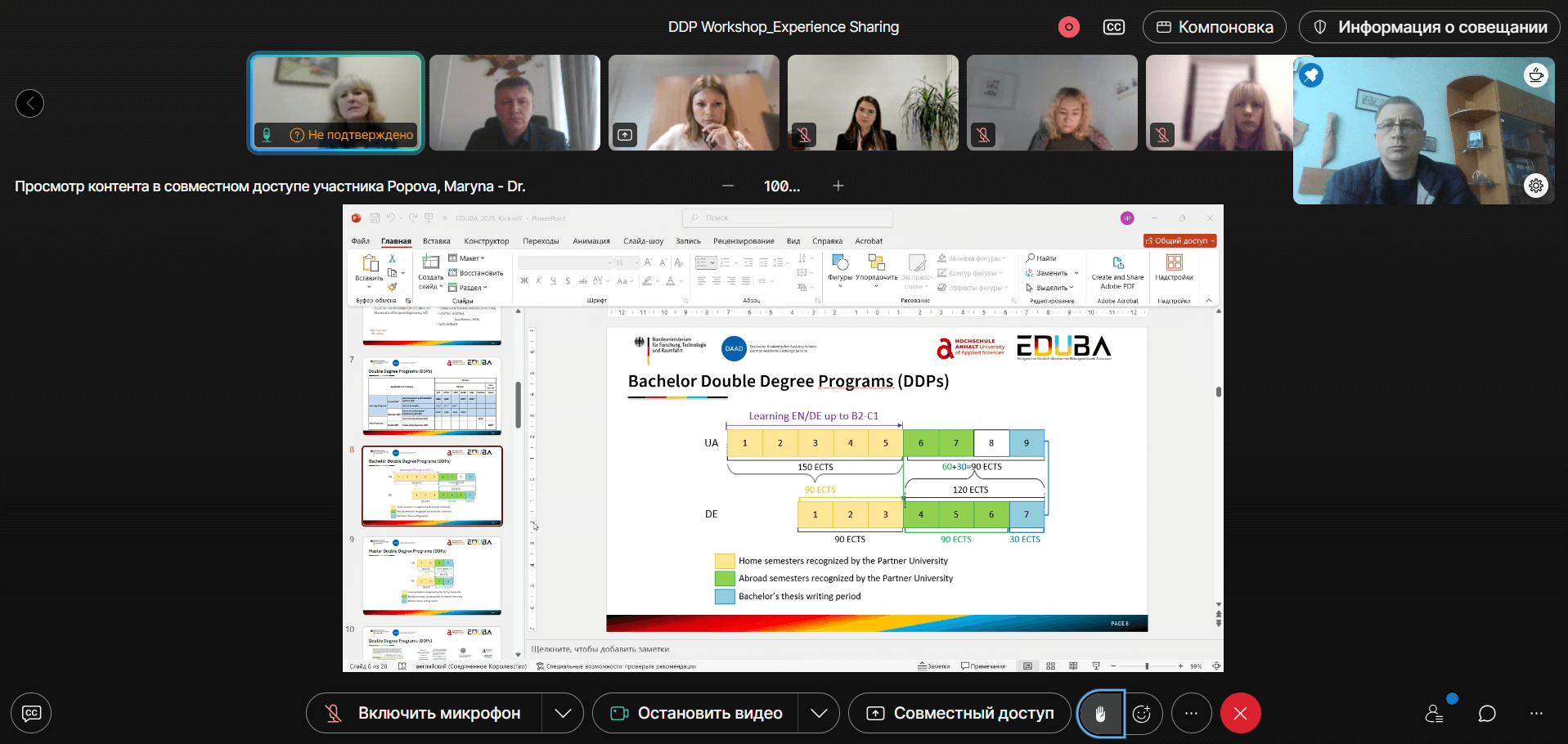Open the more options ellipsis menu

click(1191, 714)
